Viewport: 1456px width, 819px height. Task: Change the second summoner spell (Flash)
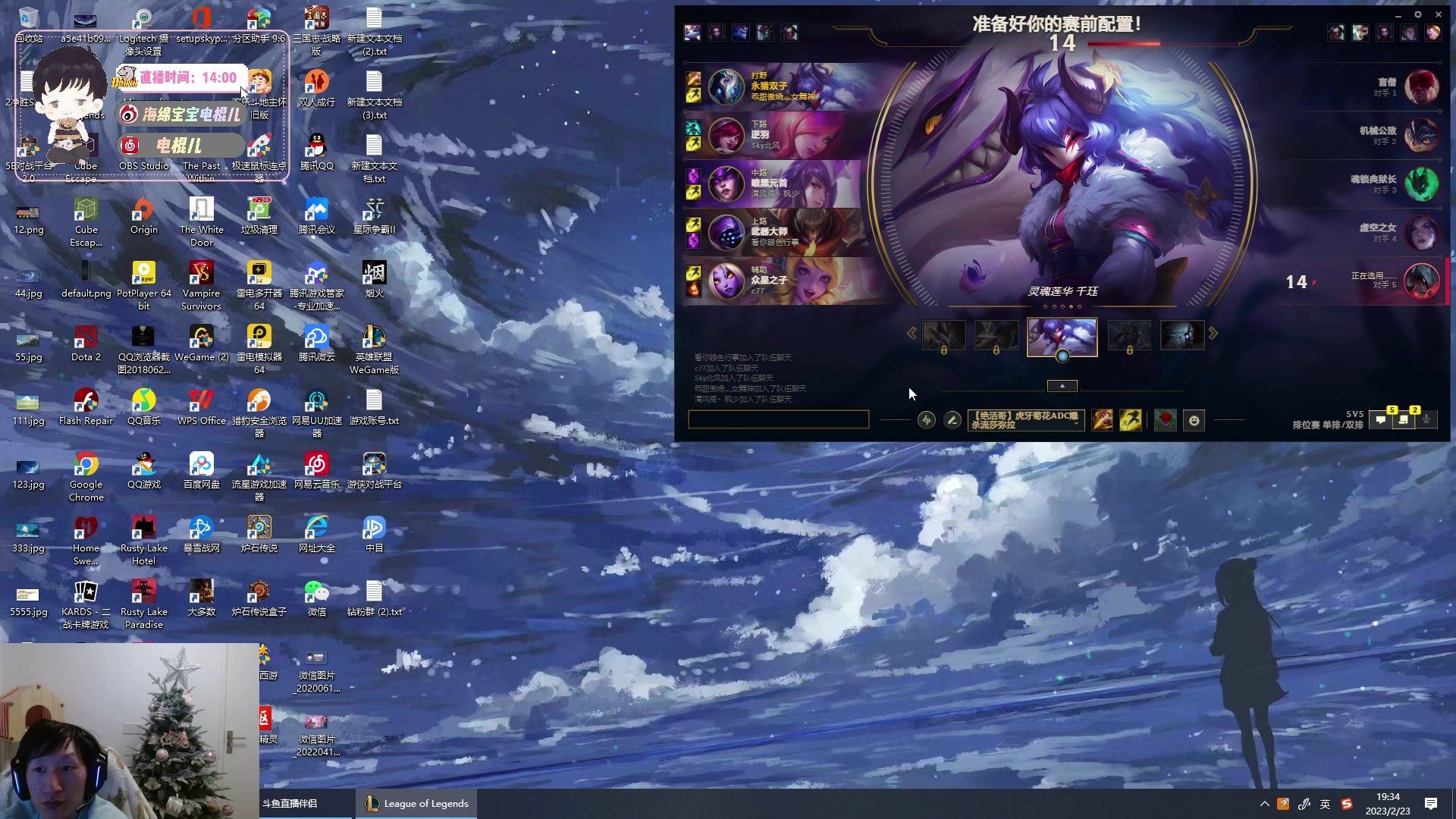click(1131, 420)
